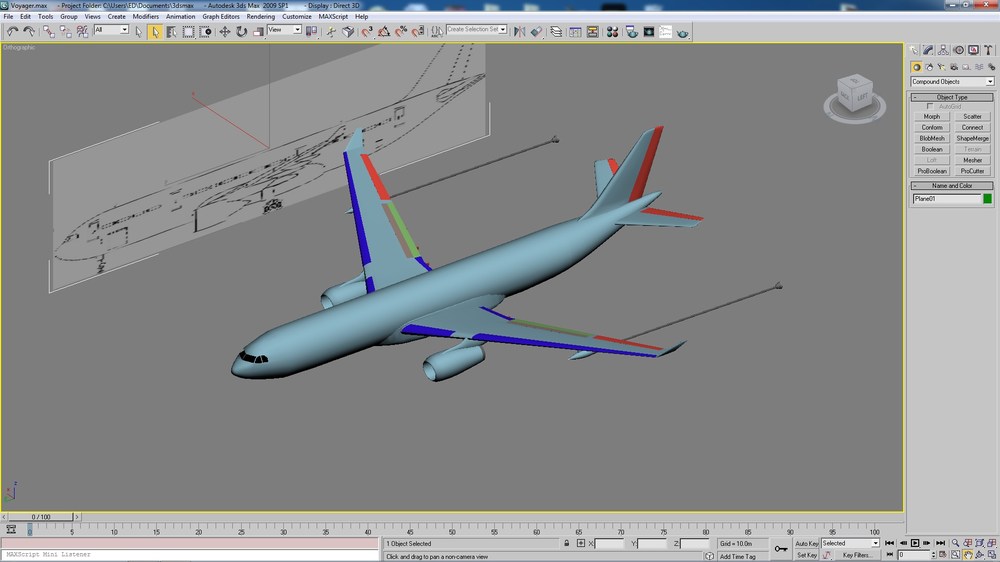
Task: Click the ShapeMerge button
Action: click(x=972, y=138)
